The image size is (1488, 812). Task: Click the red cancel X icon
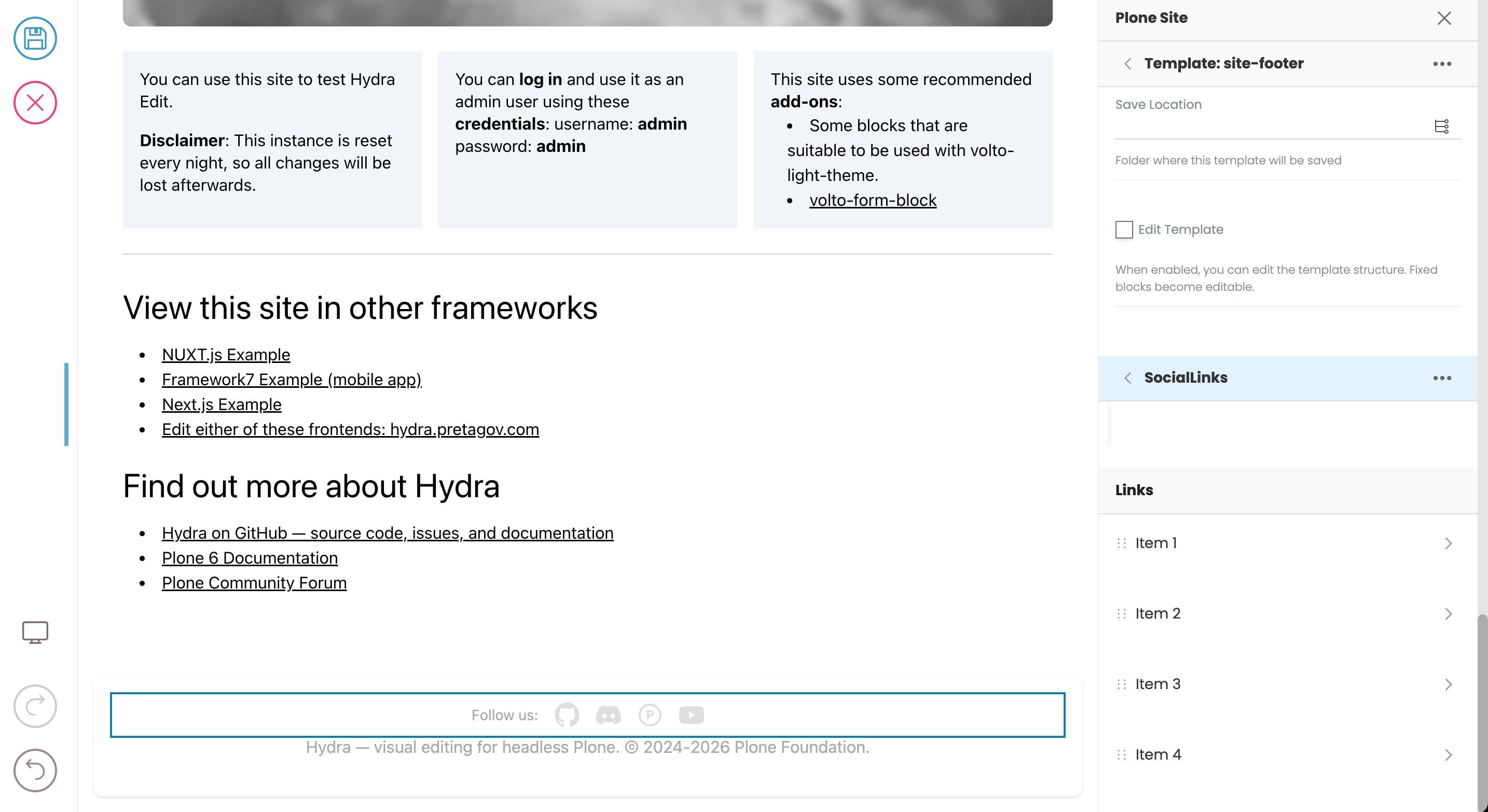(35, 103)
